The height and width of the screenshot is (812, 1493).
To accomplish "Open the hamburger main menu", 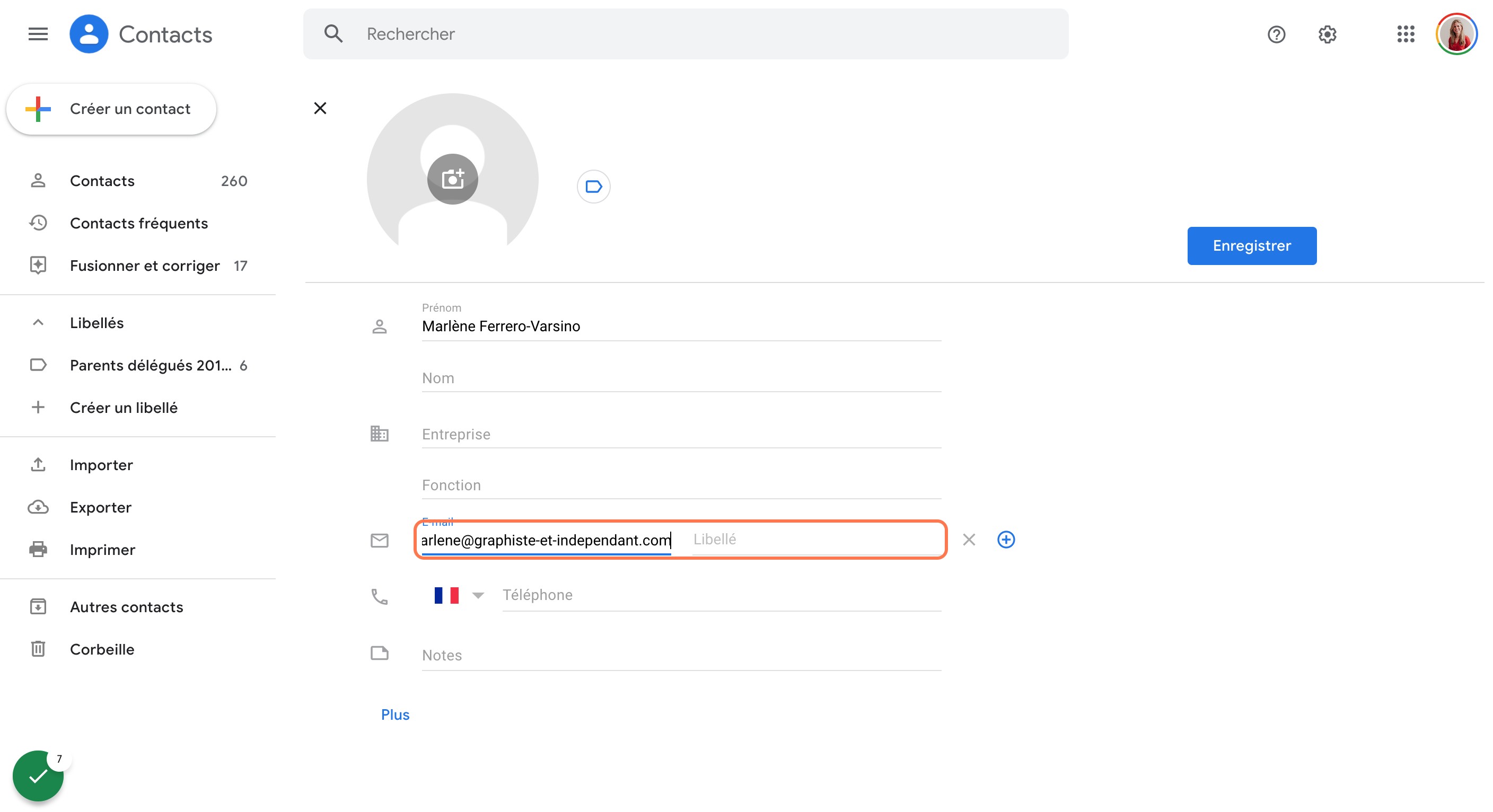I will (38, 34).
